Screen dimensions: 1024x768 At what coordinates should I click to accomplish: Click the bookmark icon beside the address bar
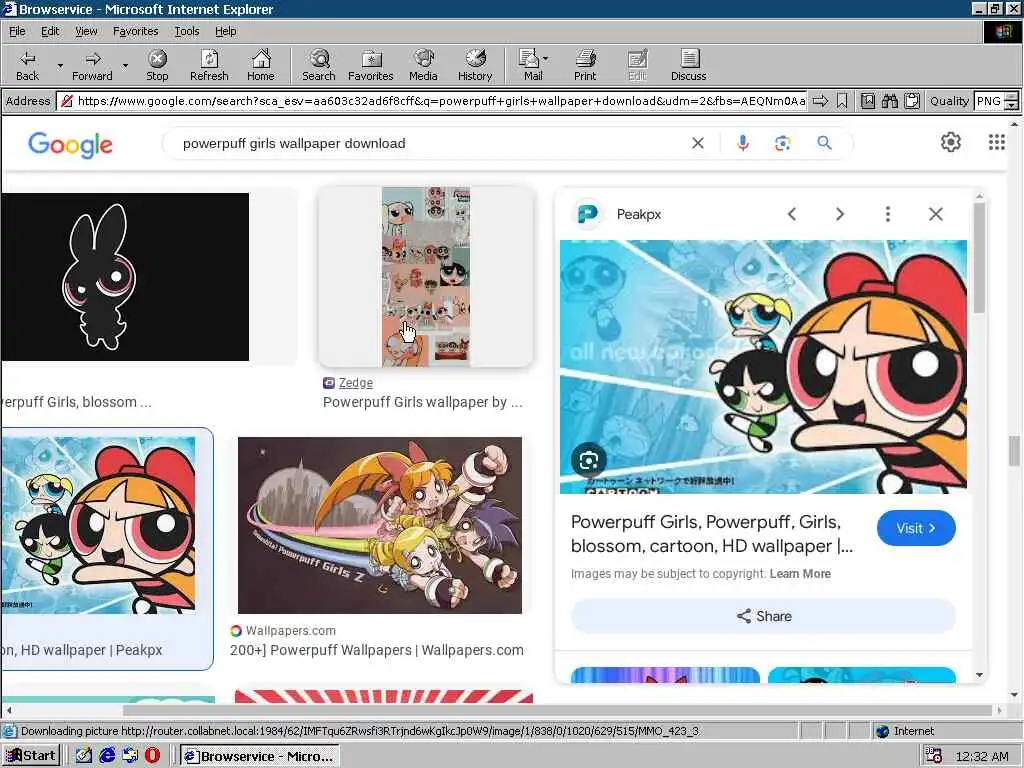pyautogui.click(x=842, y=101)
